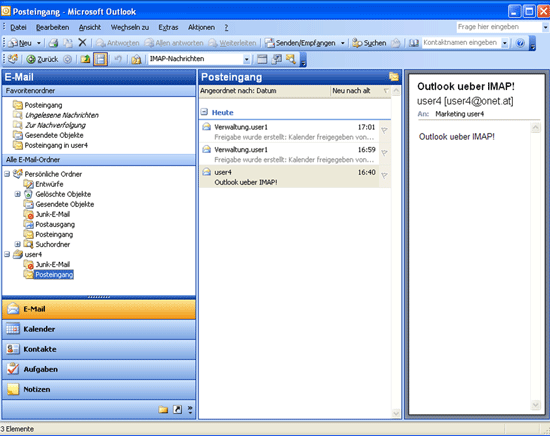Open the Ansicht menu

90,27
